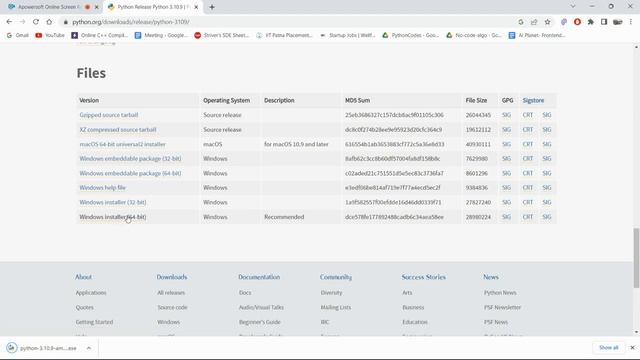Open Windows help file link

pyautogui.click(x=102, y=188)
